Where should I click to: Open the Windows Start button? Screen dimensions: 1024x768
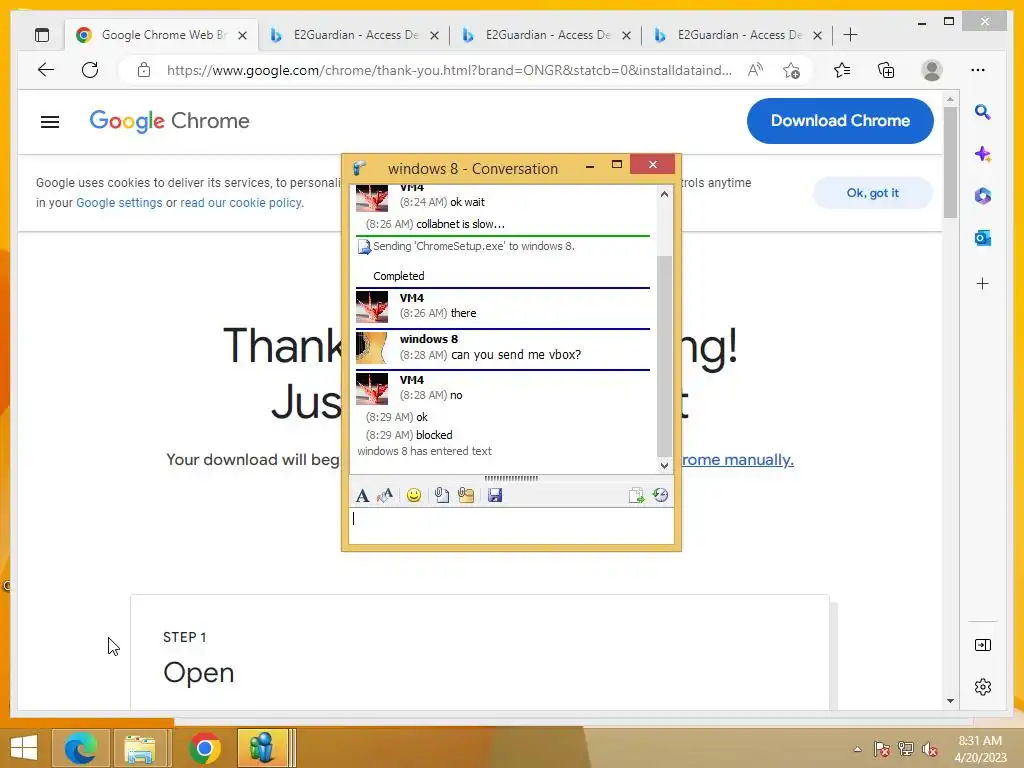[x=24, y=748]
